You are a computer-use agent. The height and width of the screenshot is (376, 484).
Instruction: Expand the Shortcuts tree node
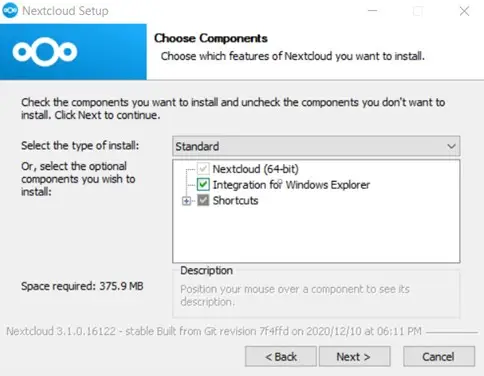[x=186, y=201]
